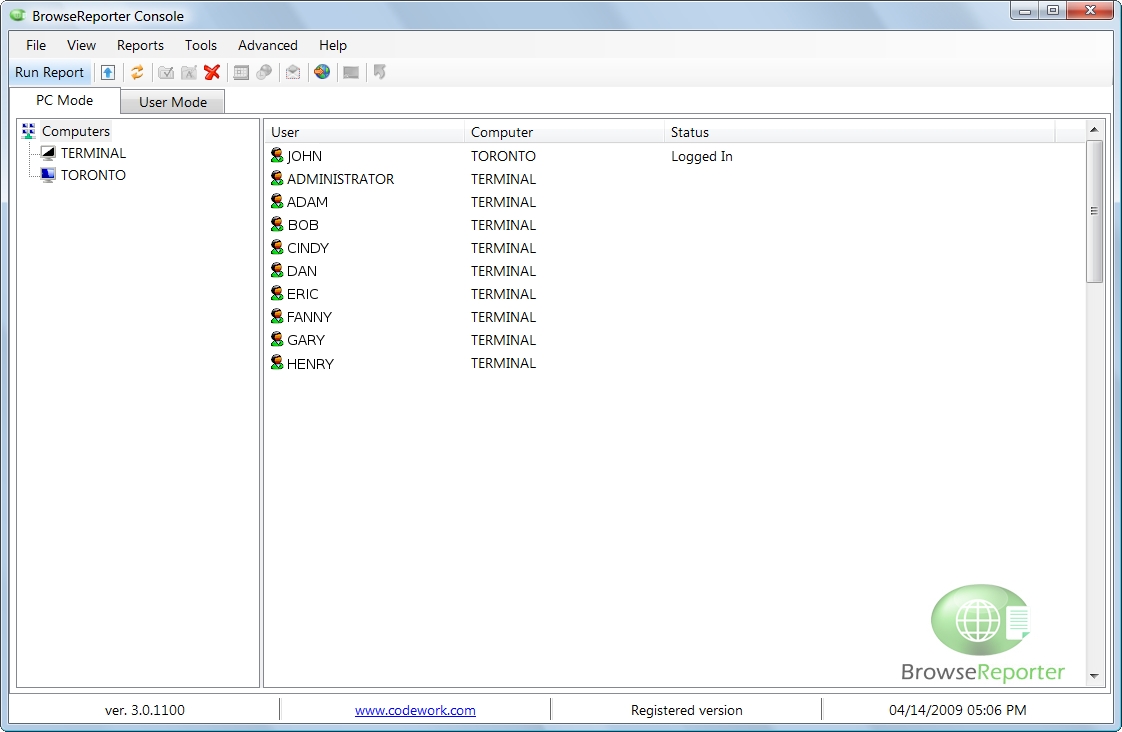This screenshot has width=1122, height=732.
Task: Open the File menu
Action: [x=36, y=45]
